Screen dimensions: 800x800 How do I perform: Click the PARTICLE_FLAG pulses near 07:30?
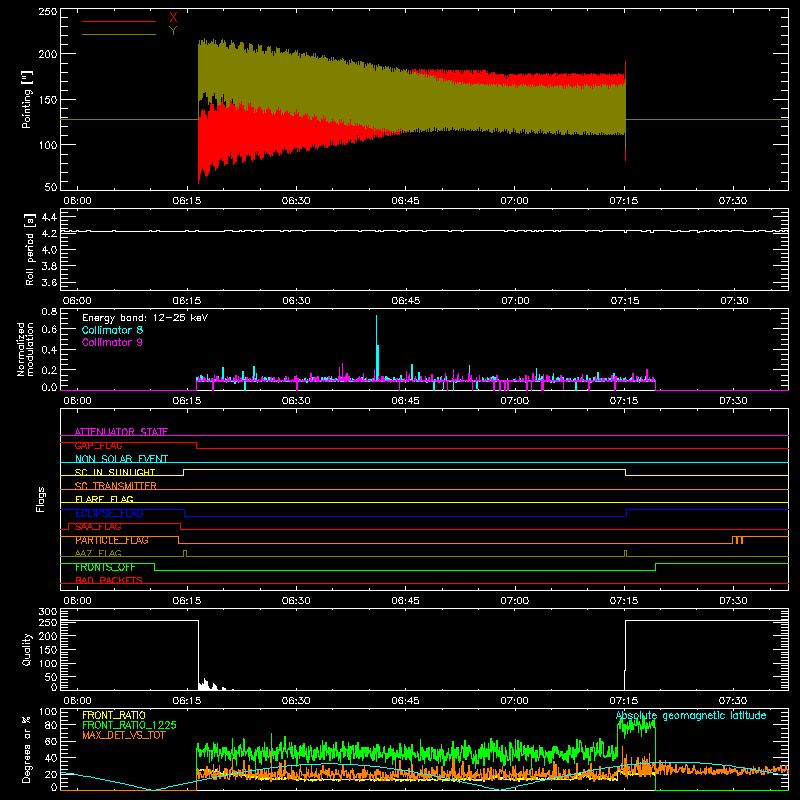(x=738, y=540)
